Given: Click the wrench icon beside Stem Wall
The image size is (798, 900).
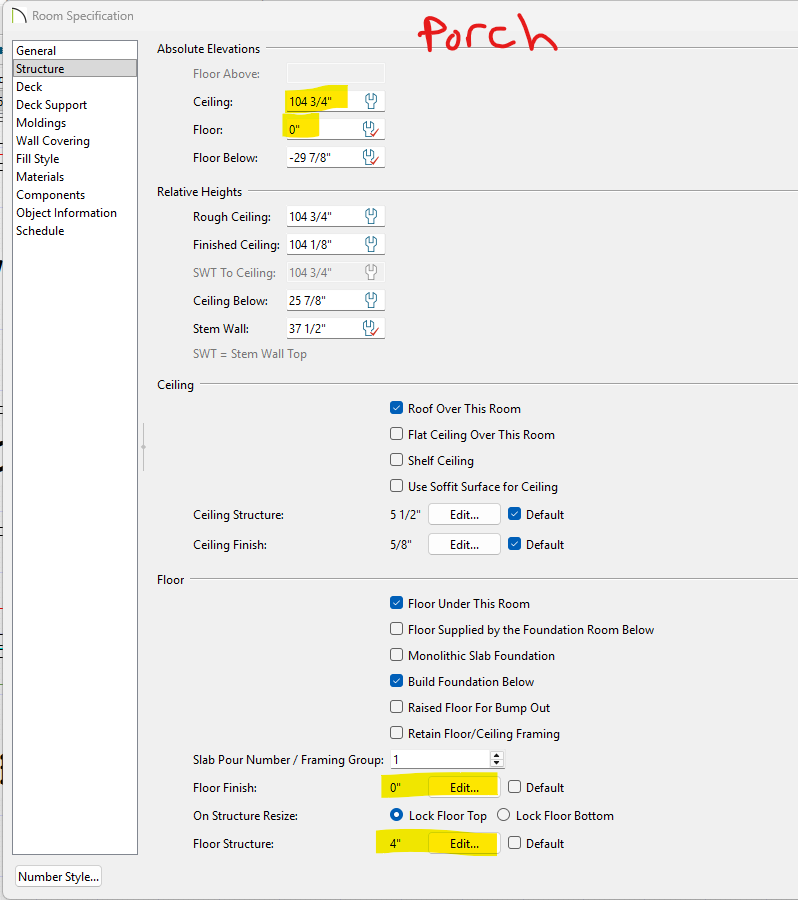Looking at the screenshot, I should point(370,329).
